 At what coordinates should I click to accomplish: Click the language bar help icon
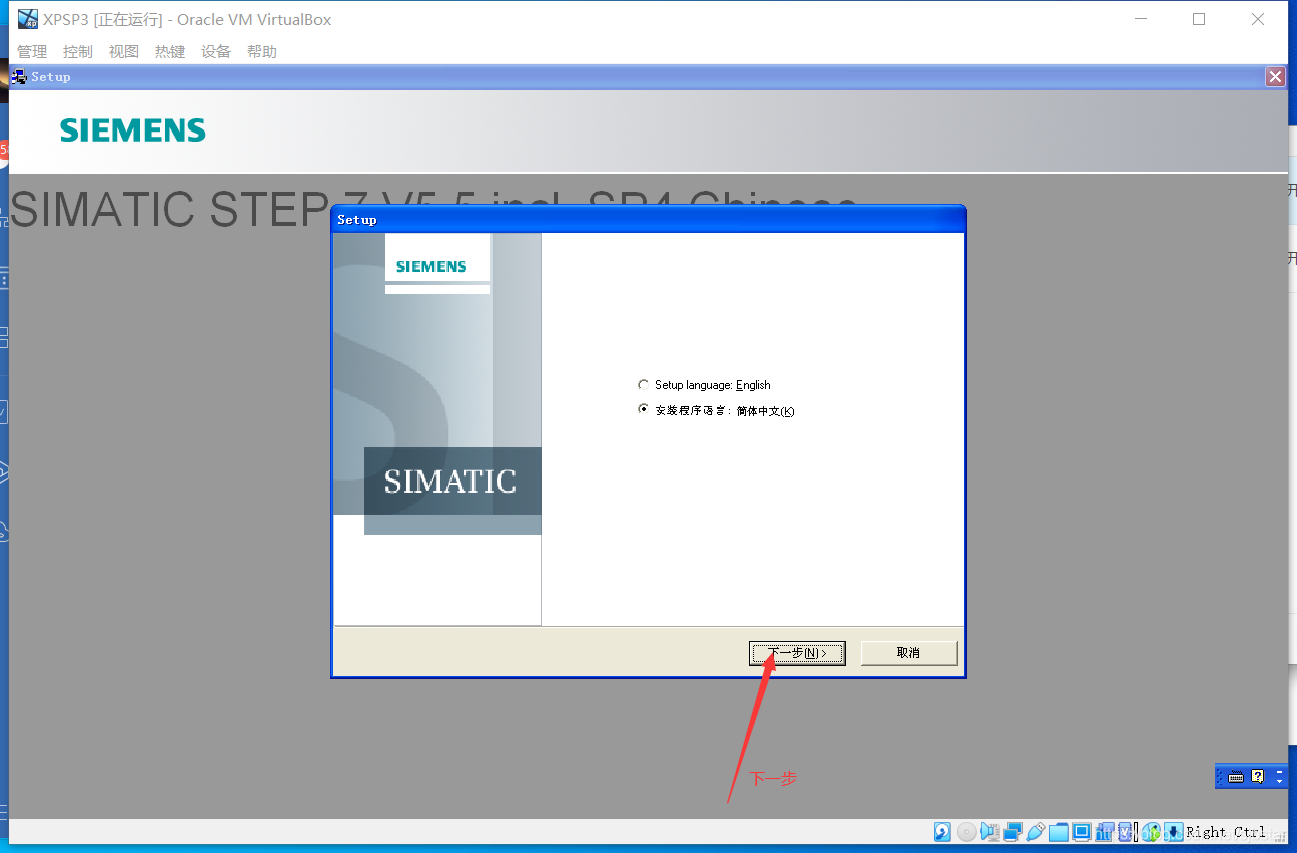(x=1258, y=776)
